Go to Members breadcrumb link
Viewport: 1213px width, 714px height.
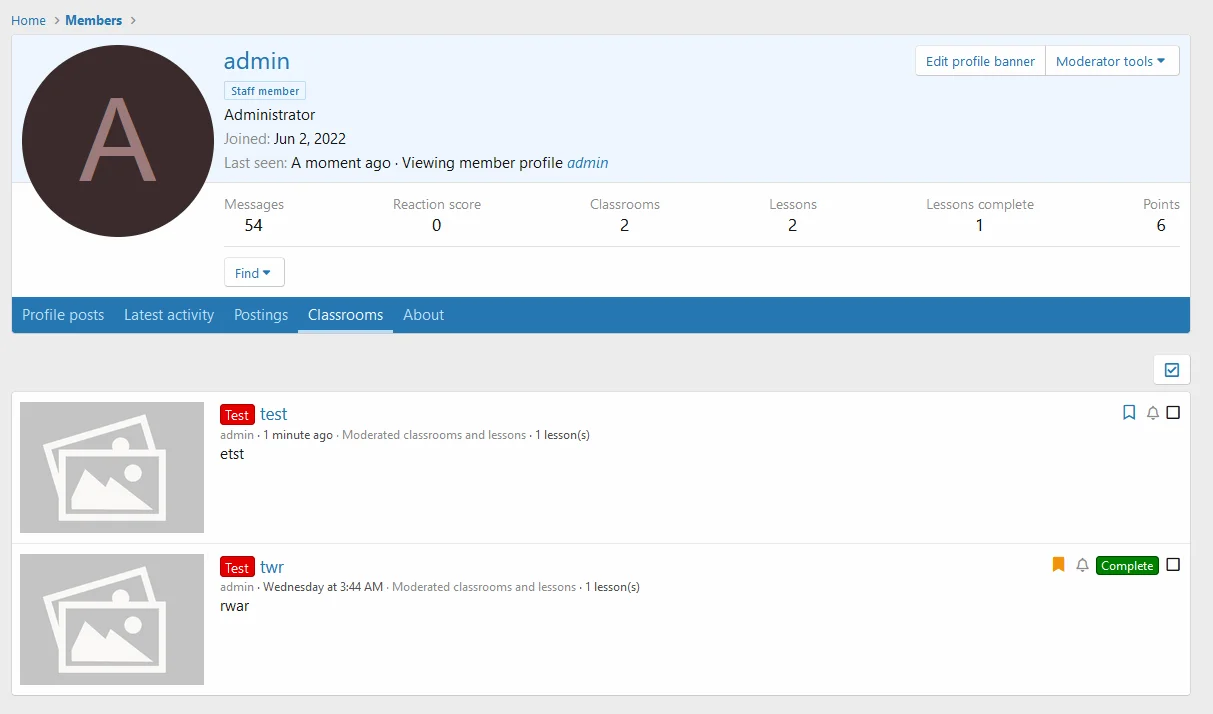[94, 20]
